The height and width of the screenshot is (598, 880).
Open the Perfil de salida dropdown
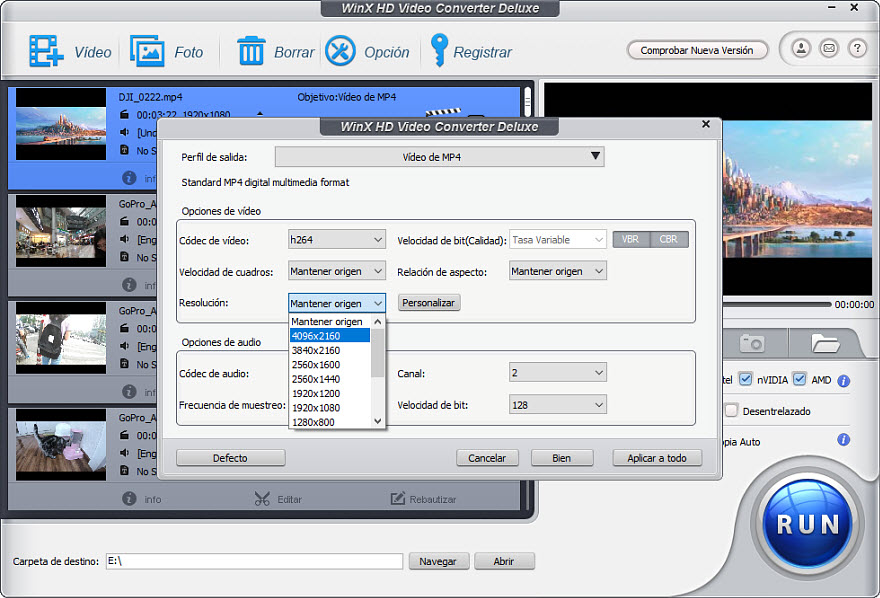point(439,157)
